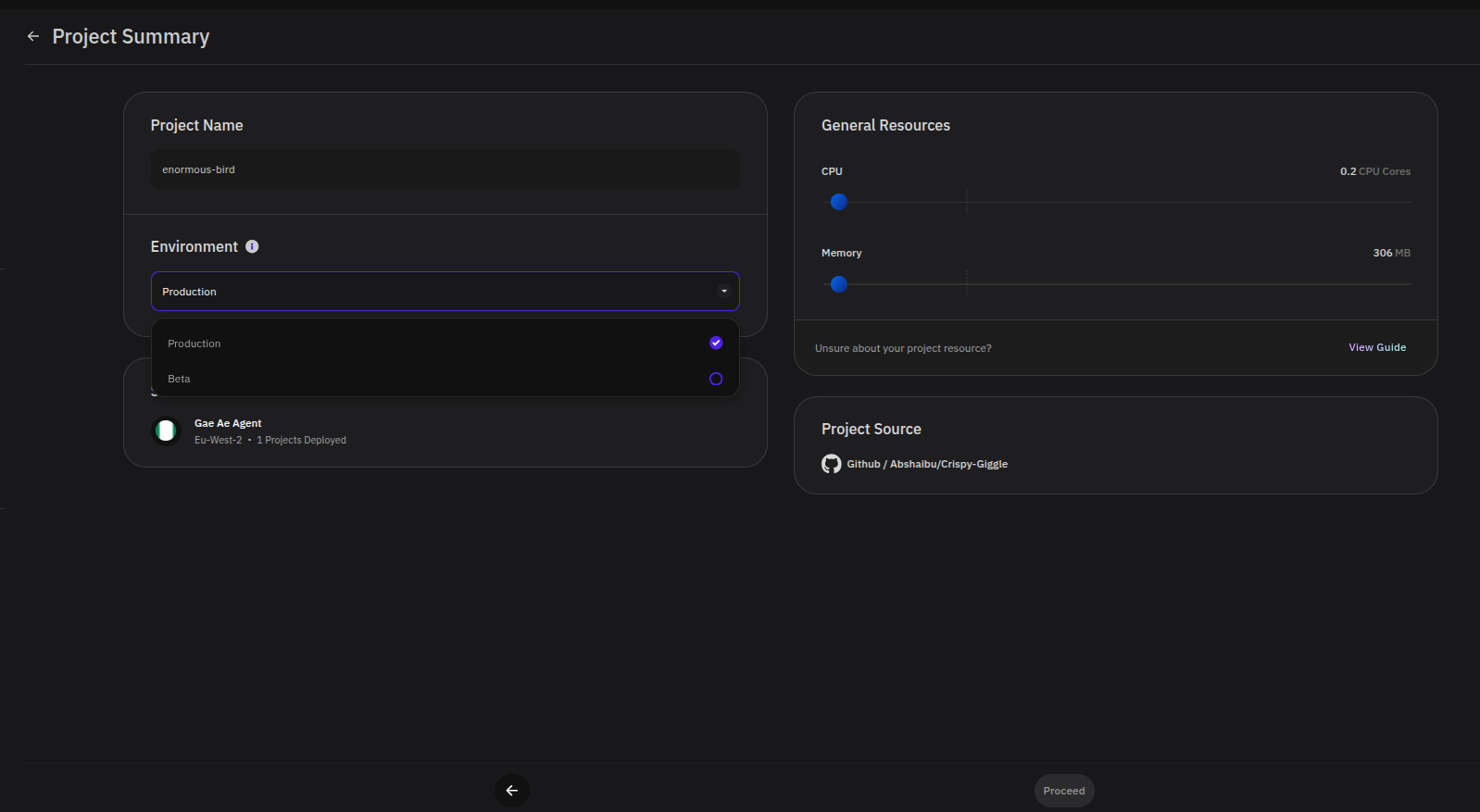Click the Gae Ae Agent flag avatar
The image size is (1480, 812).
pos(166,431)
